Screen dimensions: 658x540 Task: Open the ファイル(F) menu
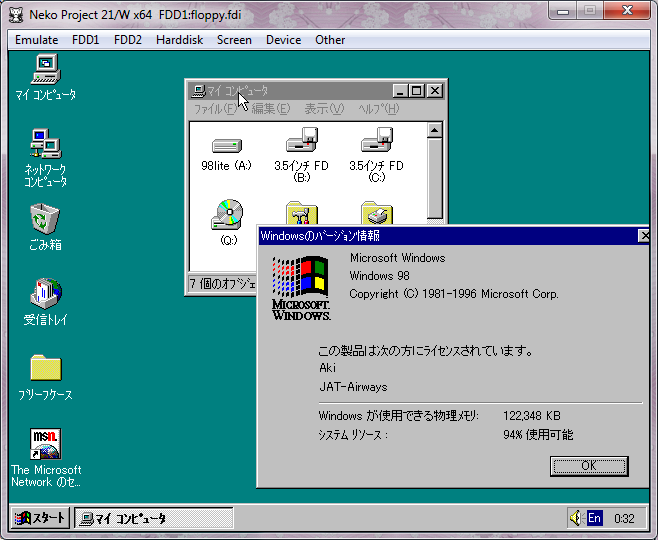click(216, 109)
